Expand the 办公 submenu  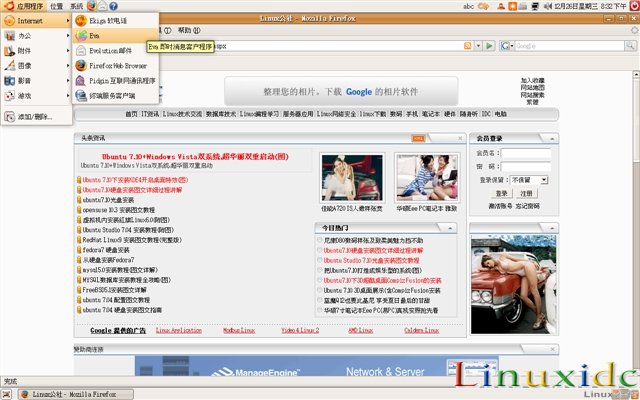coord(36,36)
